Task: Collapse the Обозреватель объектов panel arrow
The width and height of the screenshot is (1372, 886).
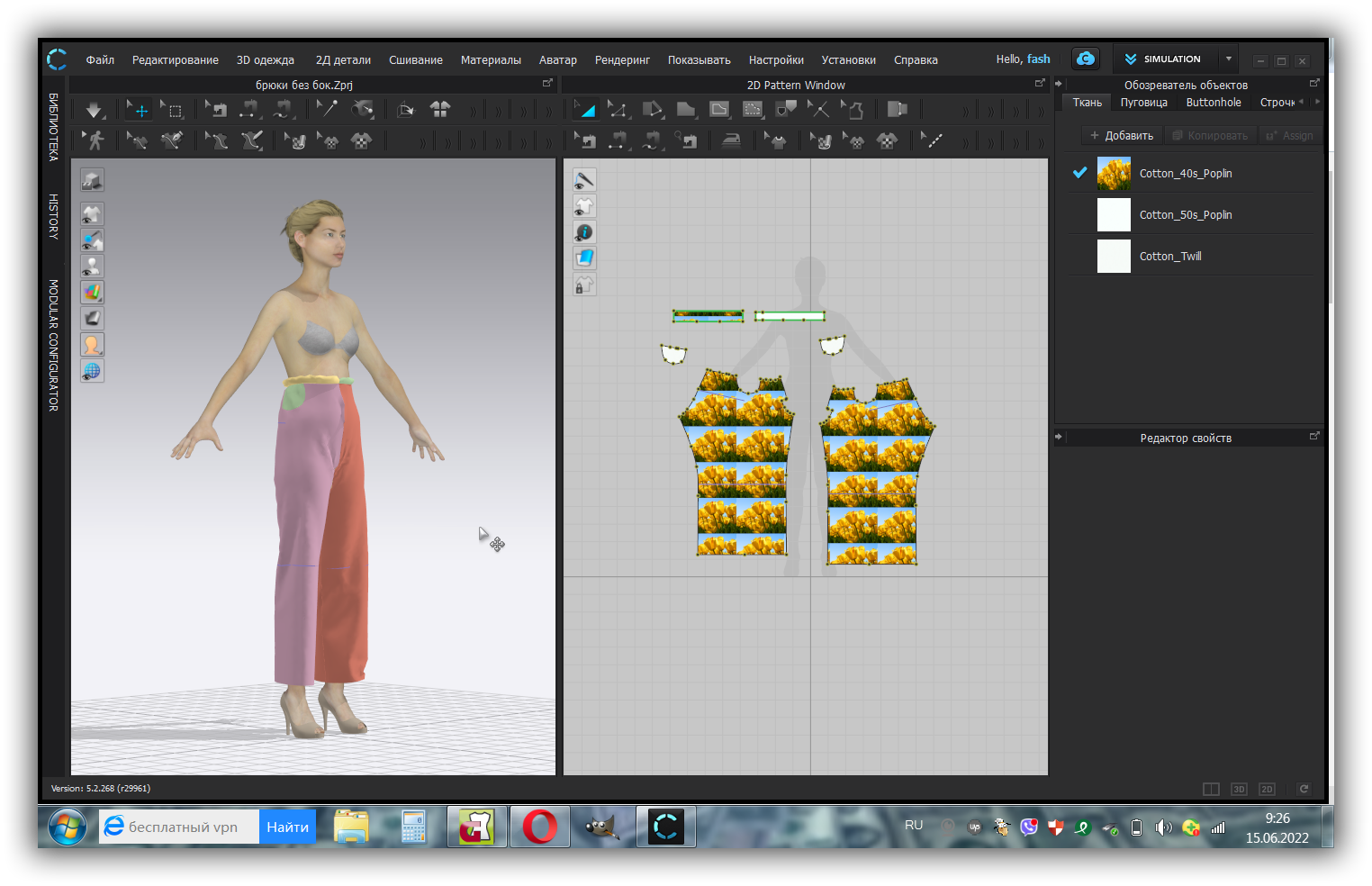Action: pyautogui.click(x=1059, y=84)
